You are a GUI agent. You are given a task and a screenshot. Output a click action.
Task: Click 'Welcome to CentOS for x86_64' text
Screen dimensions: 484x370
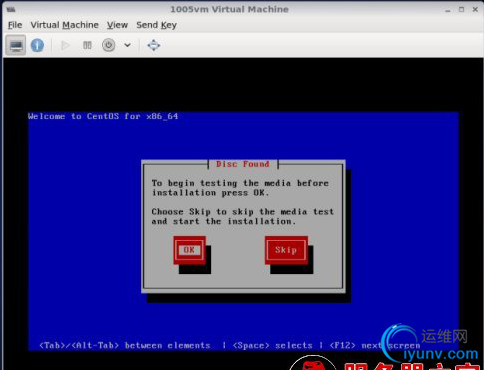coord(103,116)
